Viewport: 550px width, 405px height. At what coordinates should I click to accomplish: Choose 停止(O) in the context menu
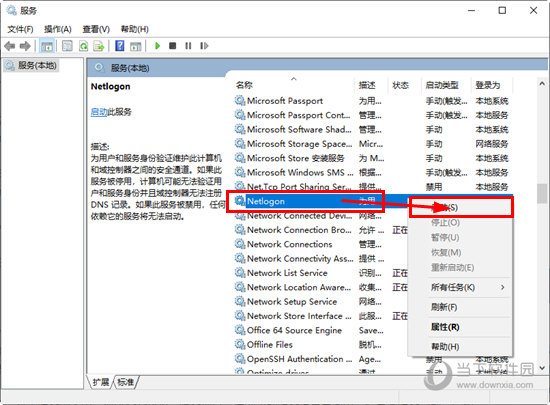(445, 223)
